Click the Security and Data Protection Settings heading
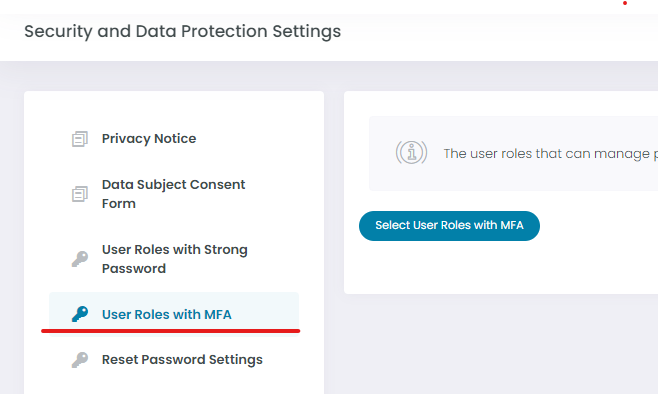Image resolution: width=658 pixels, height=394 pixels. (183, 31)
